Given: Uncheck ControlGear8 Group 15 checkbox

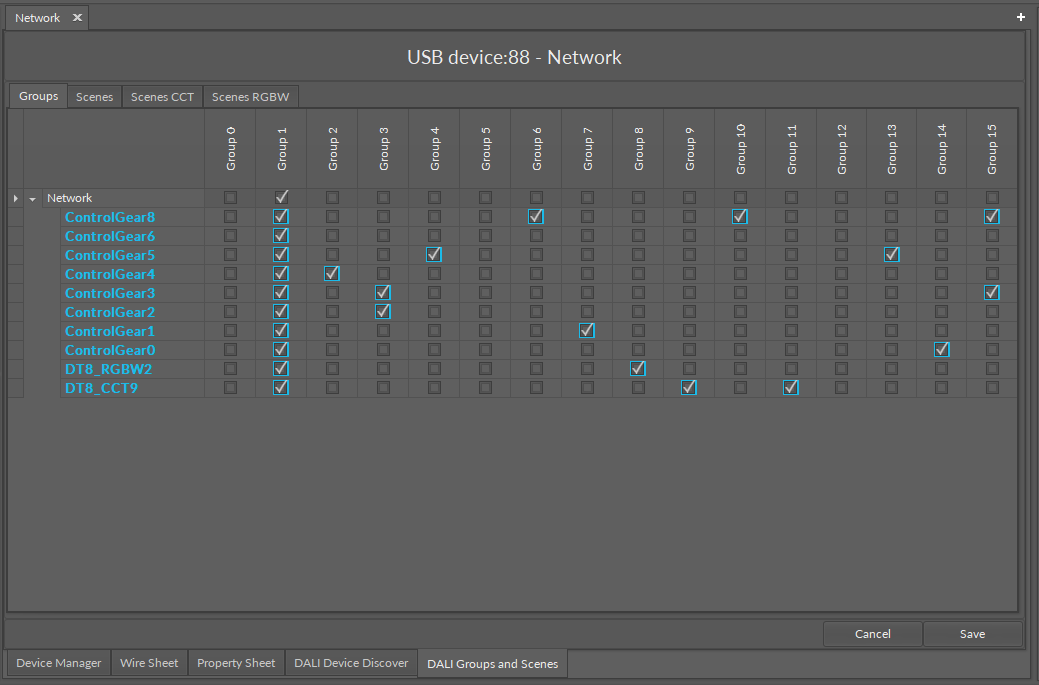Looking at the screenshot, I should [992, 217].
